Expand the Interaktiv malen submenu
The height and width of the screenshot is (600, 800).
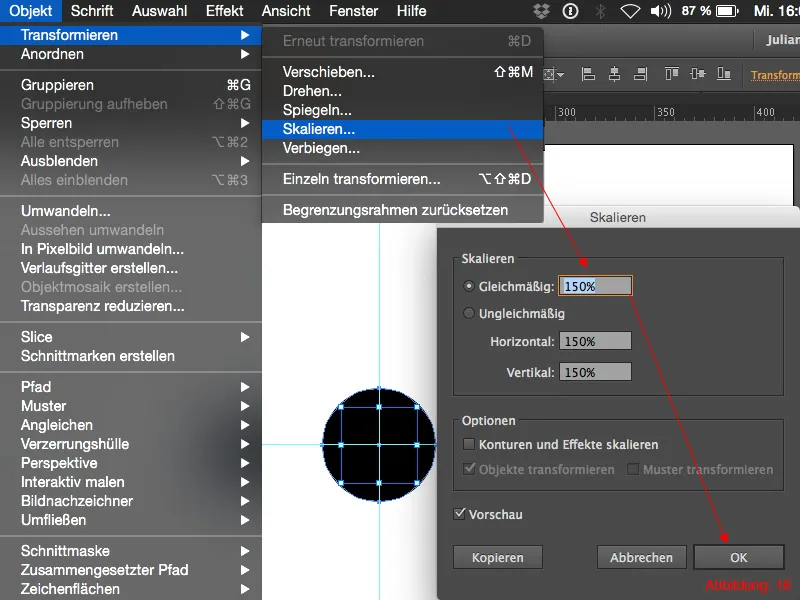(x=131, y=482)
